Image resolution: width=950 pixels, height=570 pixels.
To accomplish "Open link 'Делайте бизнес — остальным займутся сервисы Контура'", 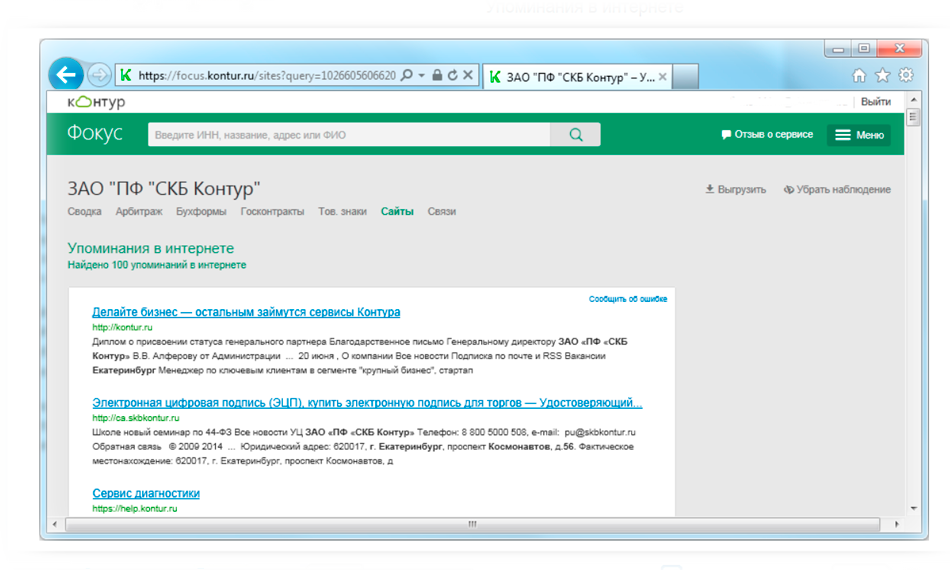I will tap(246, 312).
